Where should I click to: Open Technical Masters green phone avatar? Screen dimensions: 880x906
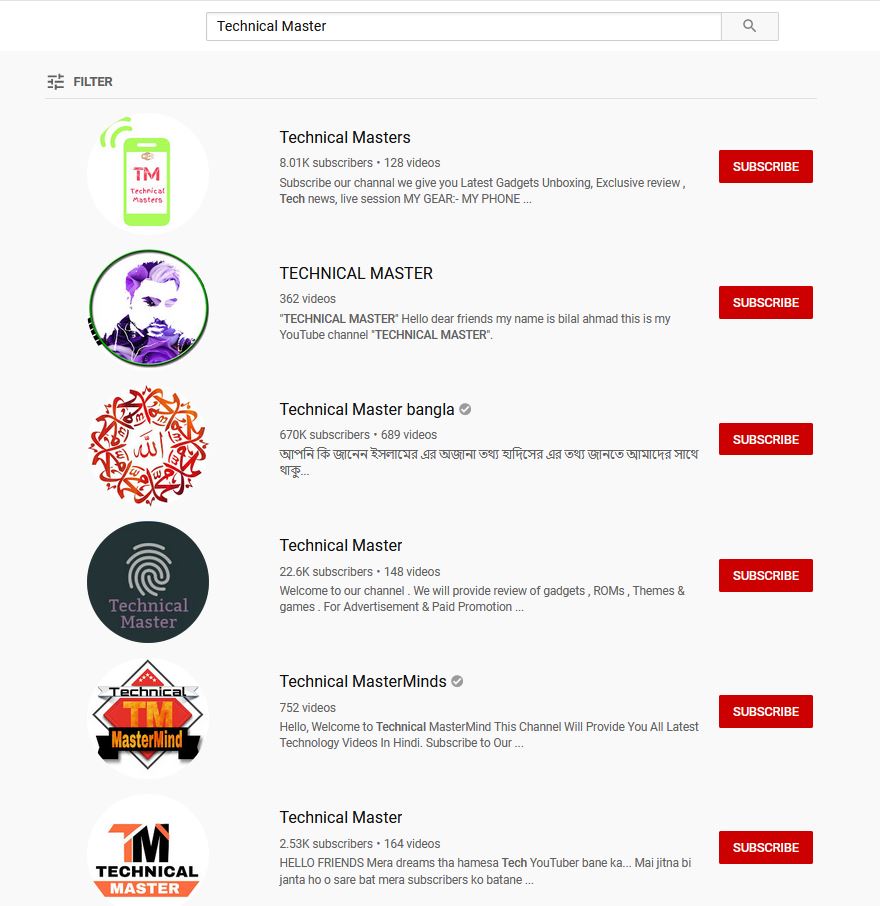click(x=148, y=173)
